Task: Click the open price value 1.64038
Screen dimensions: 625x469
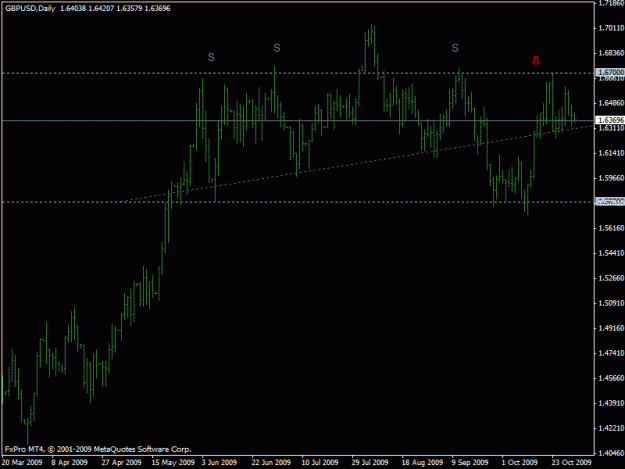Action: tap(73, 8)
